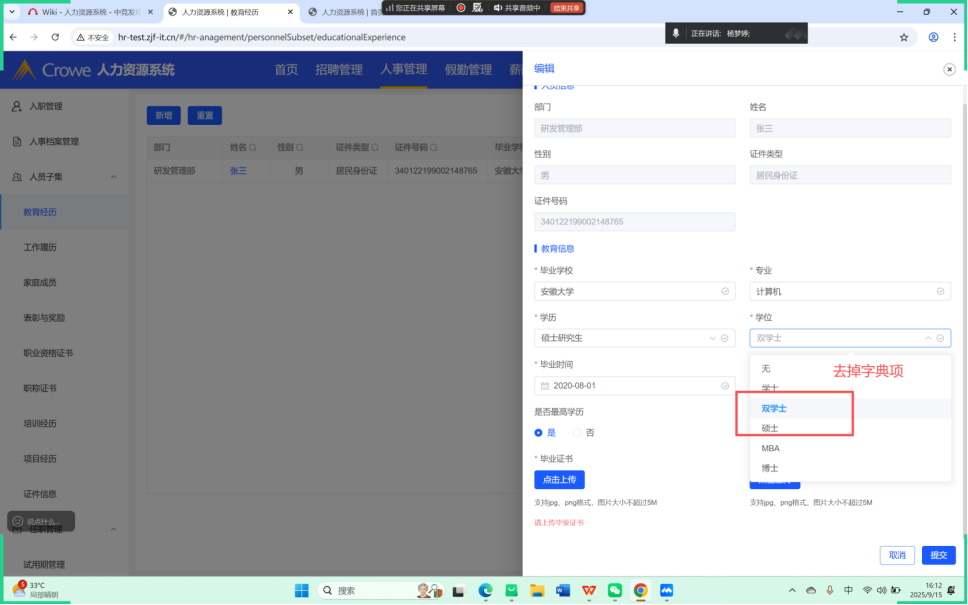This screenshot has width=968, height=605.
Task: Collapse the 人员子集 sidebar group chevron
Action: [x=114, y=177]
